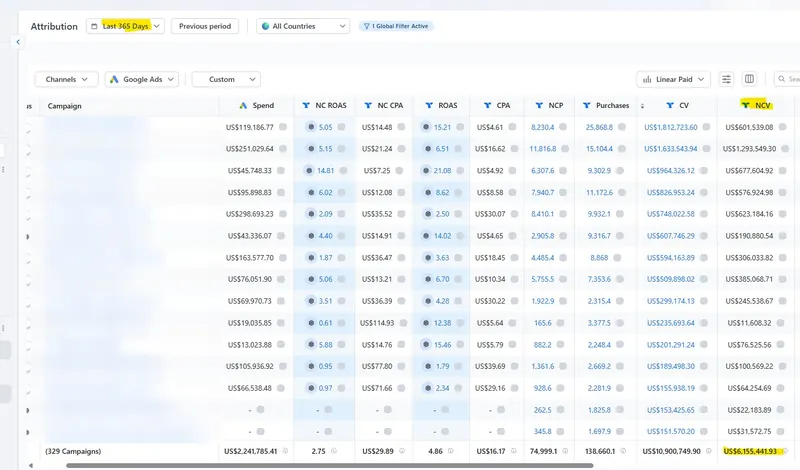Open the Last 365 Days date range dropdown
The height and width of the screenshot is (470, 800).
[126, 26]
